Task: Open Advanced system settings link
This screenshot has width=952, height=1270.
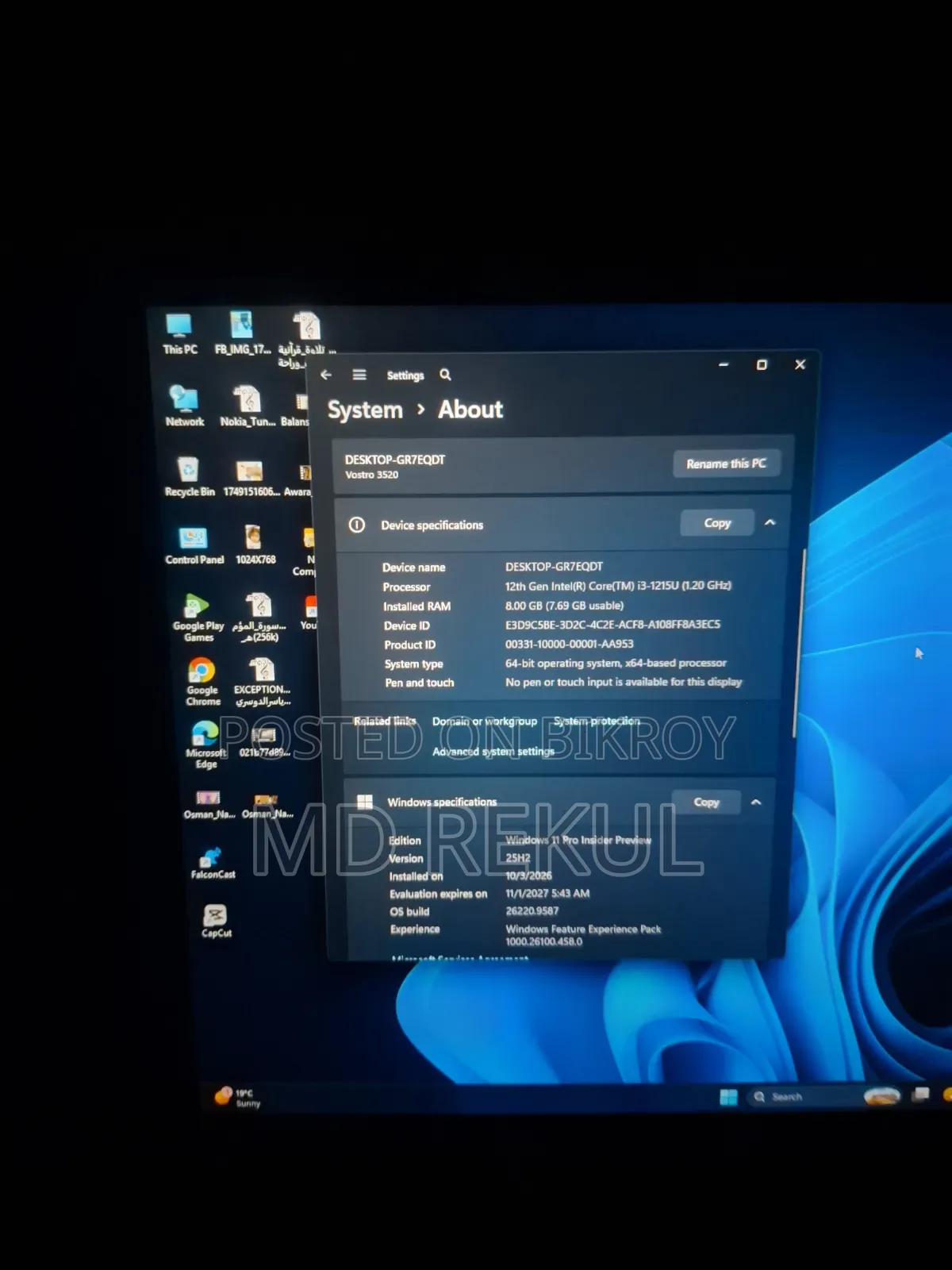Action: point(493,751)
